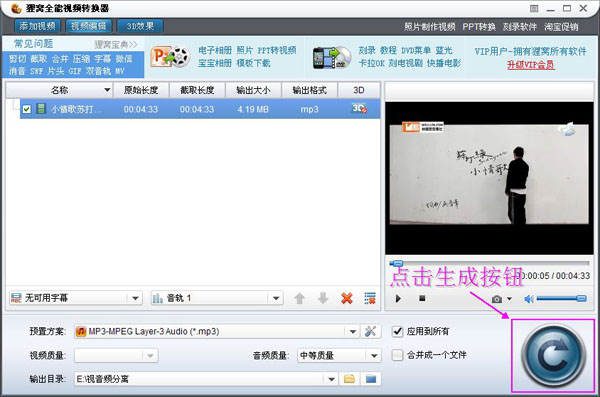Image resolution: width=600 pixels, height=397 pixels.
Task: Open the 狸窝宝典>> link
Action: (x=116, y=44)
